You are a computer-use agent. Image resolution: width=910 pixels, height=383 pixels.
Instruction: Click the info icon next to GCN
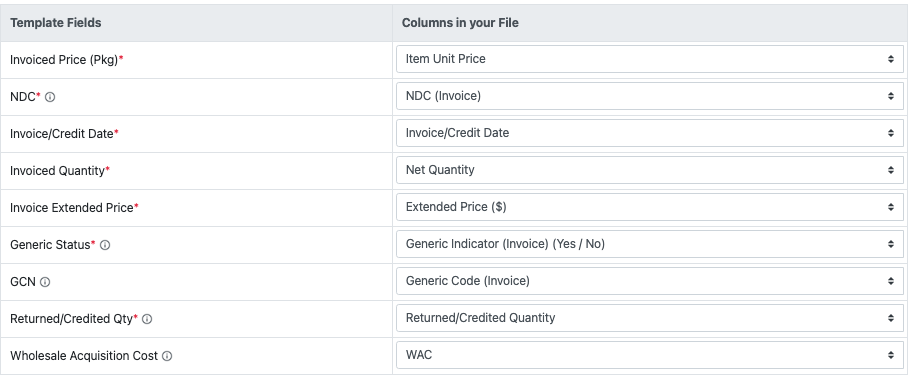(45, 282)
